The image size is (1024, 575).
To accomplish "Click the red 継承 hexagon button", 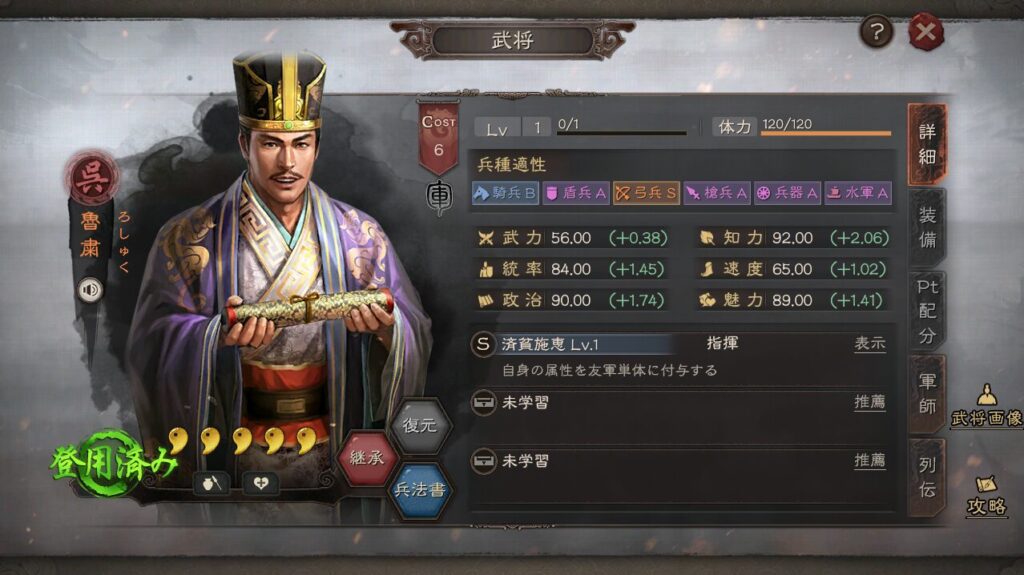I will tap(366, 458).
